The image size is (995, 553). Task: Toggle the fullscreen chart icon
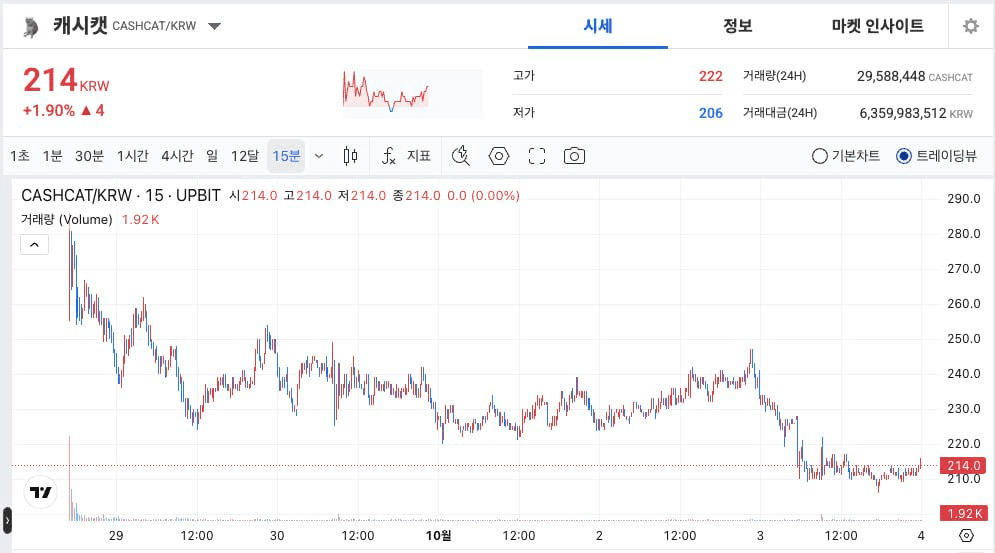click(x=537, y=156)
